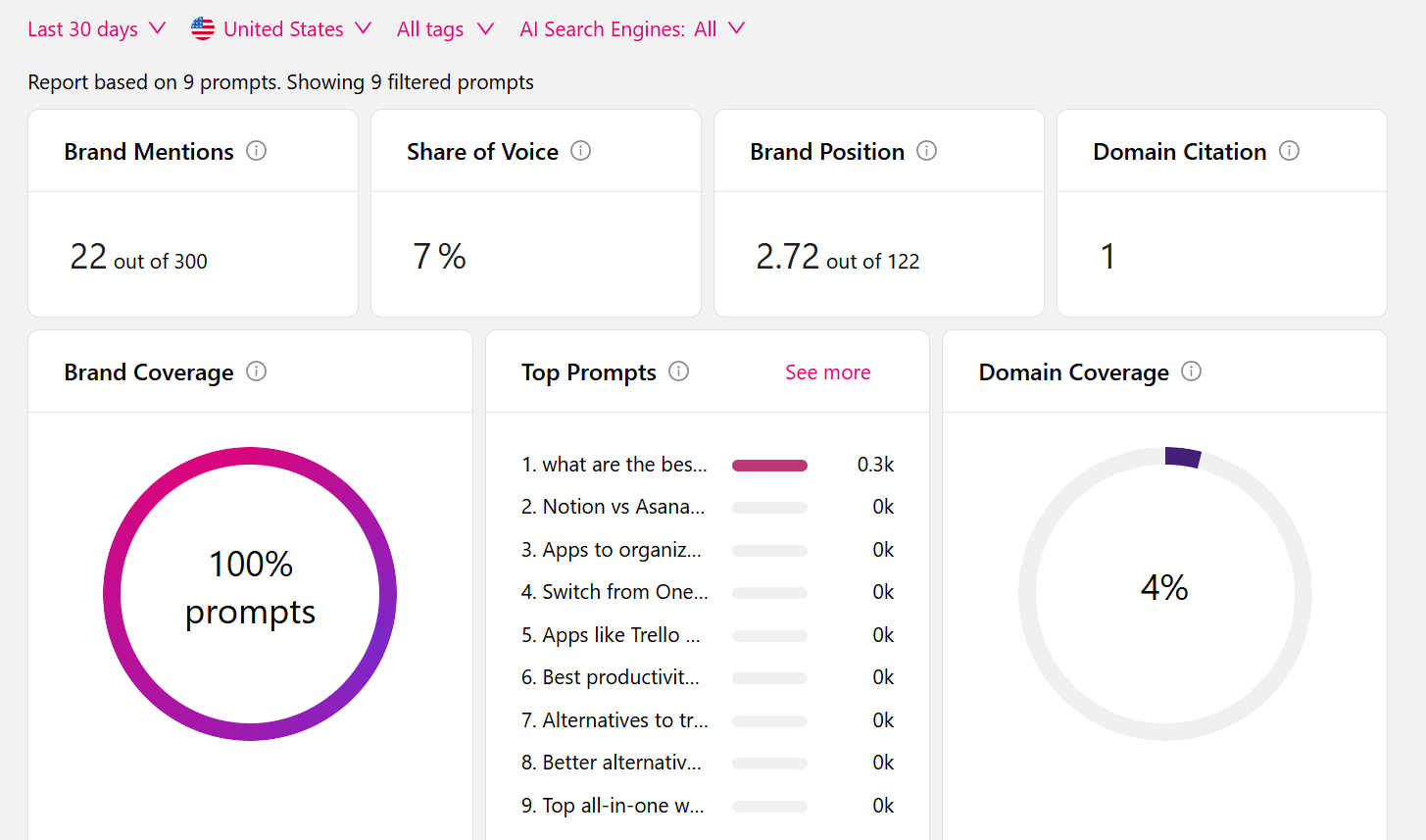
Task: Click See more in Top Prompts
Action: 827,372
